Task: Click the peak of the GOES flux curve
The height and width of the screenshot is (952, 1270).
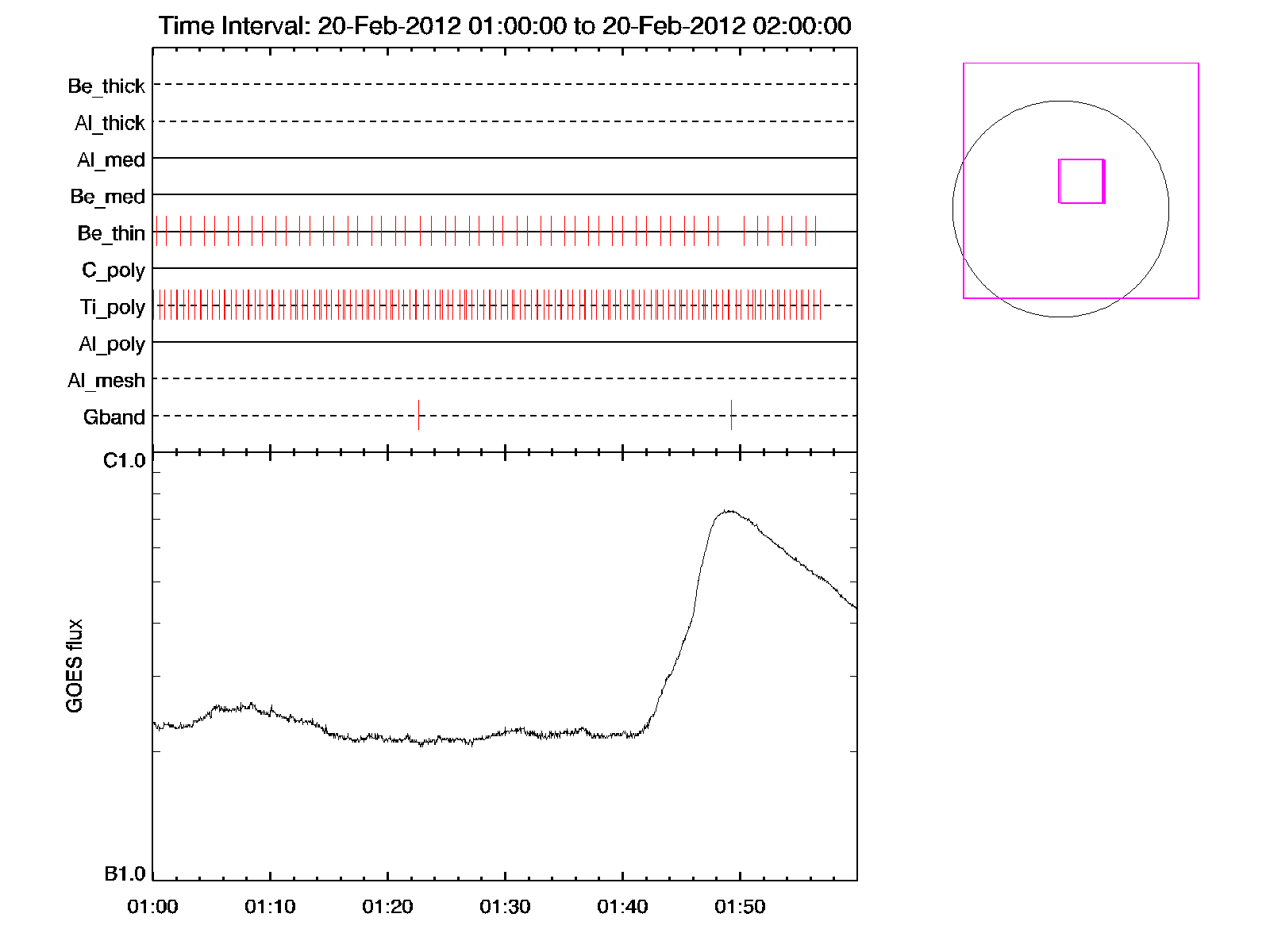Action: pyautogui.click(x=727, y=511)
